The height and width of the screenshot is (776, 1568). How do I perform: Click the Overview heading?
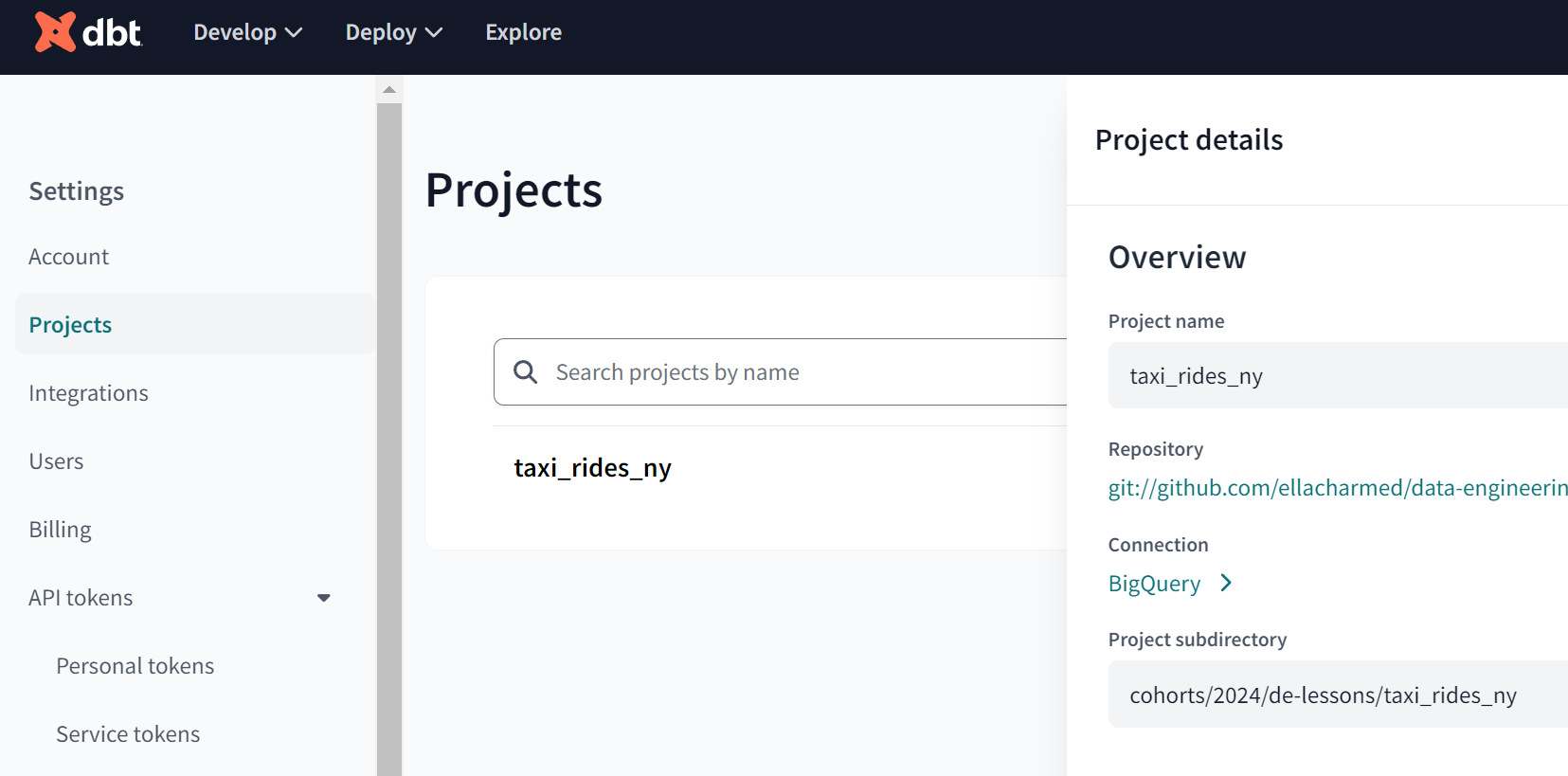point(1177,258)
